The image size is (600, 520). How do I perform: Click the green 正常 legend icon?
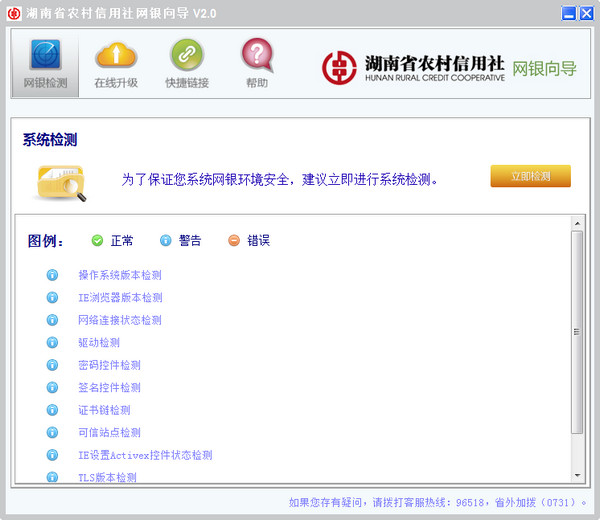97,240
